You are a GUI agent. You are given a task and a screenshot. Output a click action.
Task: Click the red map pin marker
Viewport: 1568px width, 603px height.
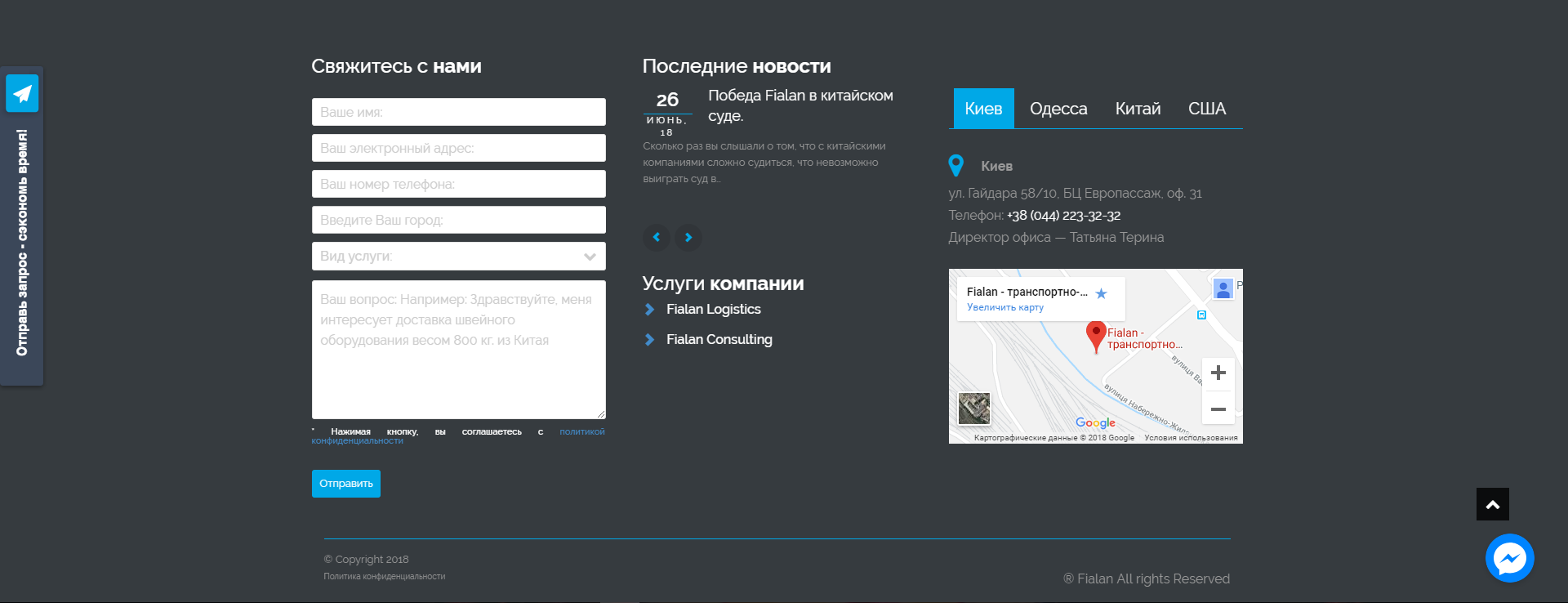(x=1095, y=335)
